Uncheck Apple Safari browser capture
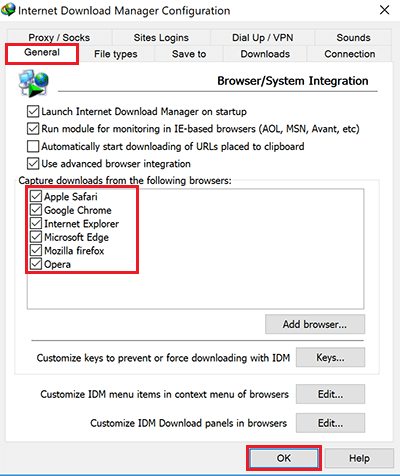This screenshot has width=400, height=476. (x=36, y=196)
